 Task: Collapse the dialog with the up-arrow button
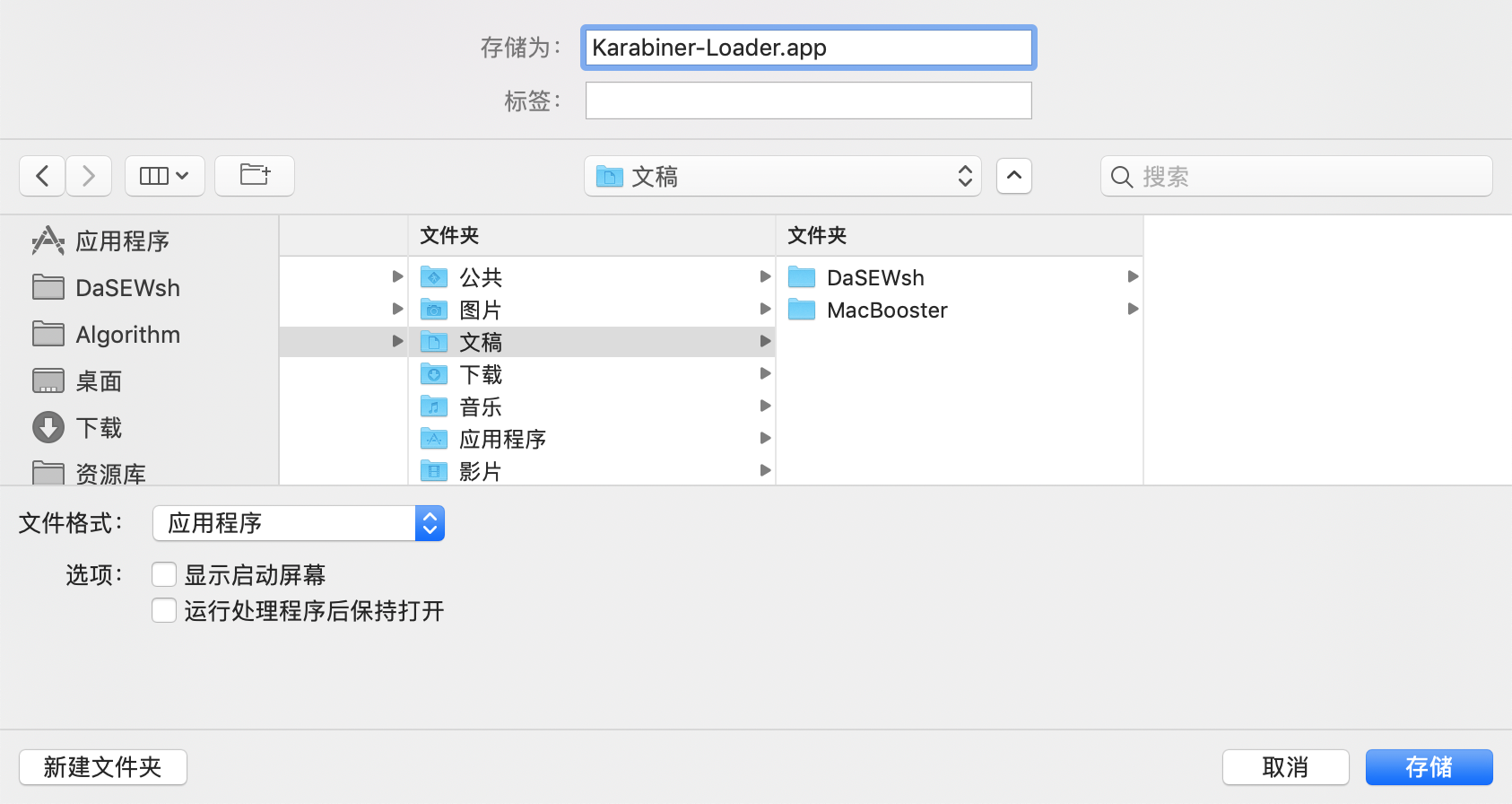click(1014, 176)
